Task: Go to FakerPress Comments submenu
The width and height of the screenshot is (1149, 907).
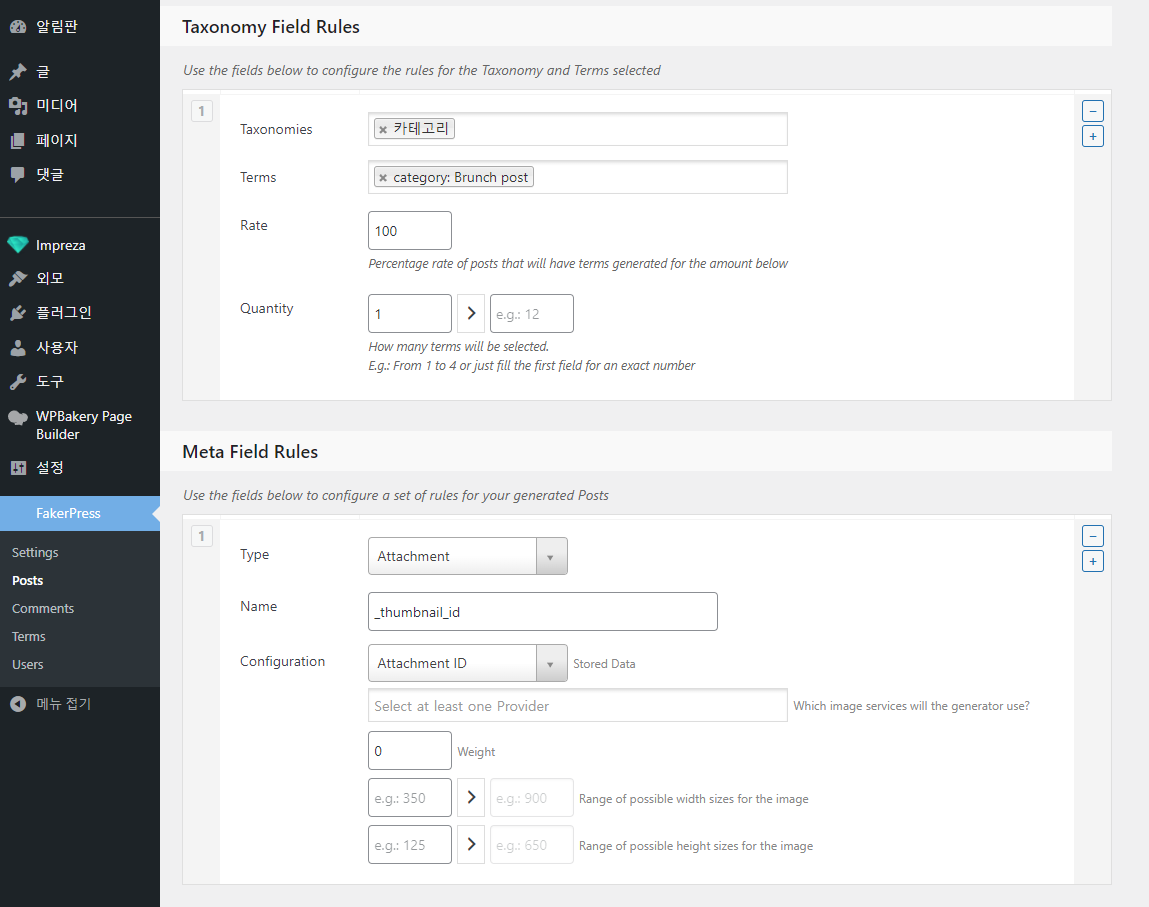Action: [43, 609]
